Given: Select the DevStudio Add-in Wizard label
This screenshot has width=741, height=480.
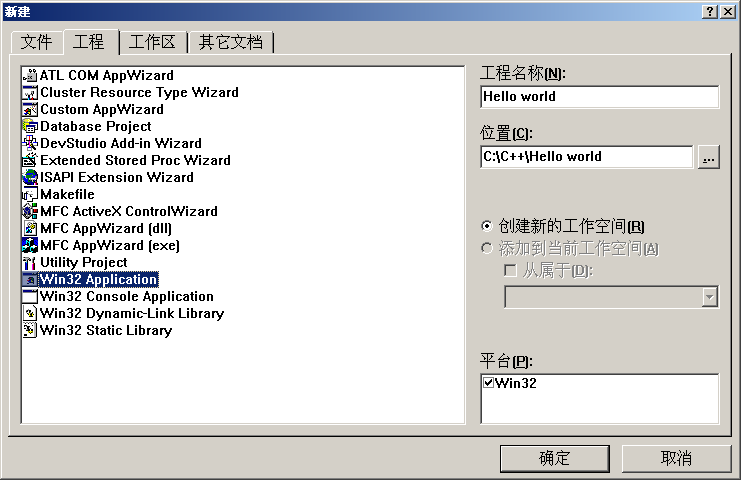Looking at the screenshot, I should tap(121, 144).
